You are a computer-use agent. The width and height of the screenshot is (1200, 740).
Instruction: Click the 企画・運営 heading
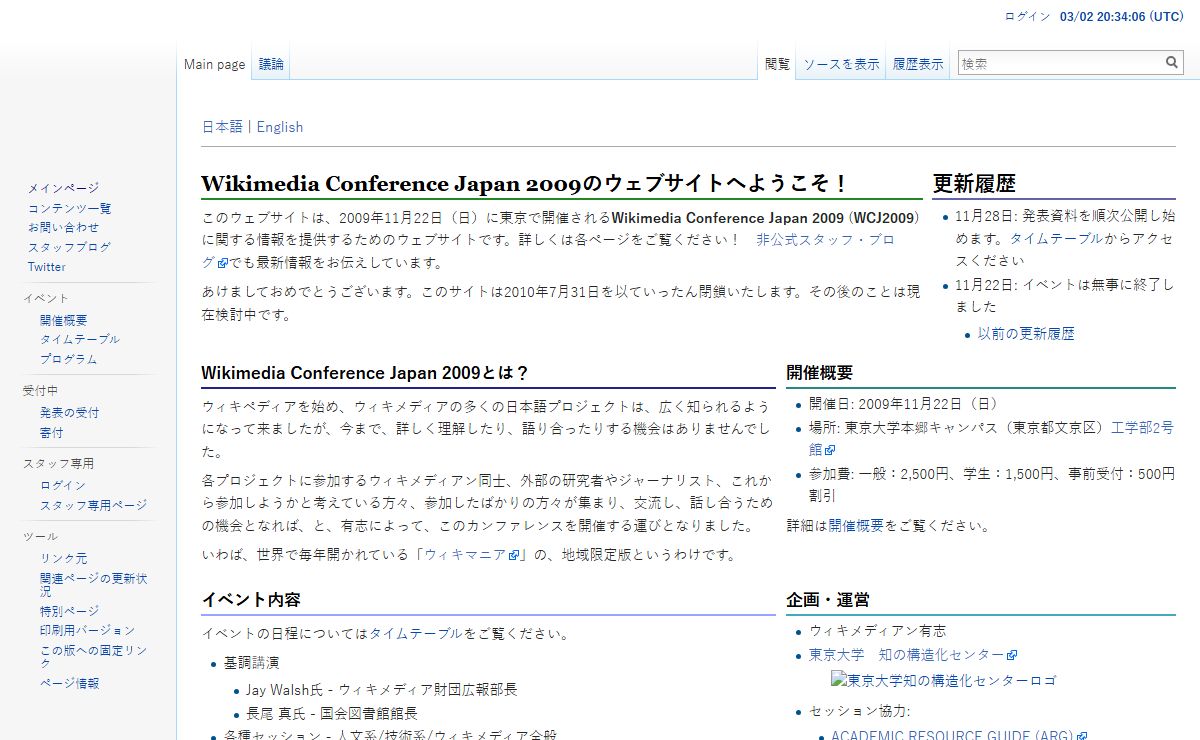pos(828,600)
